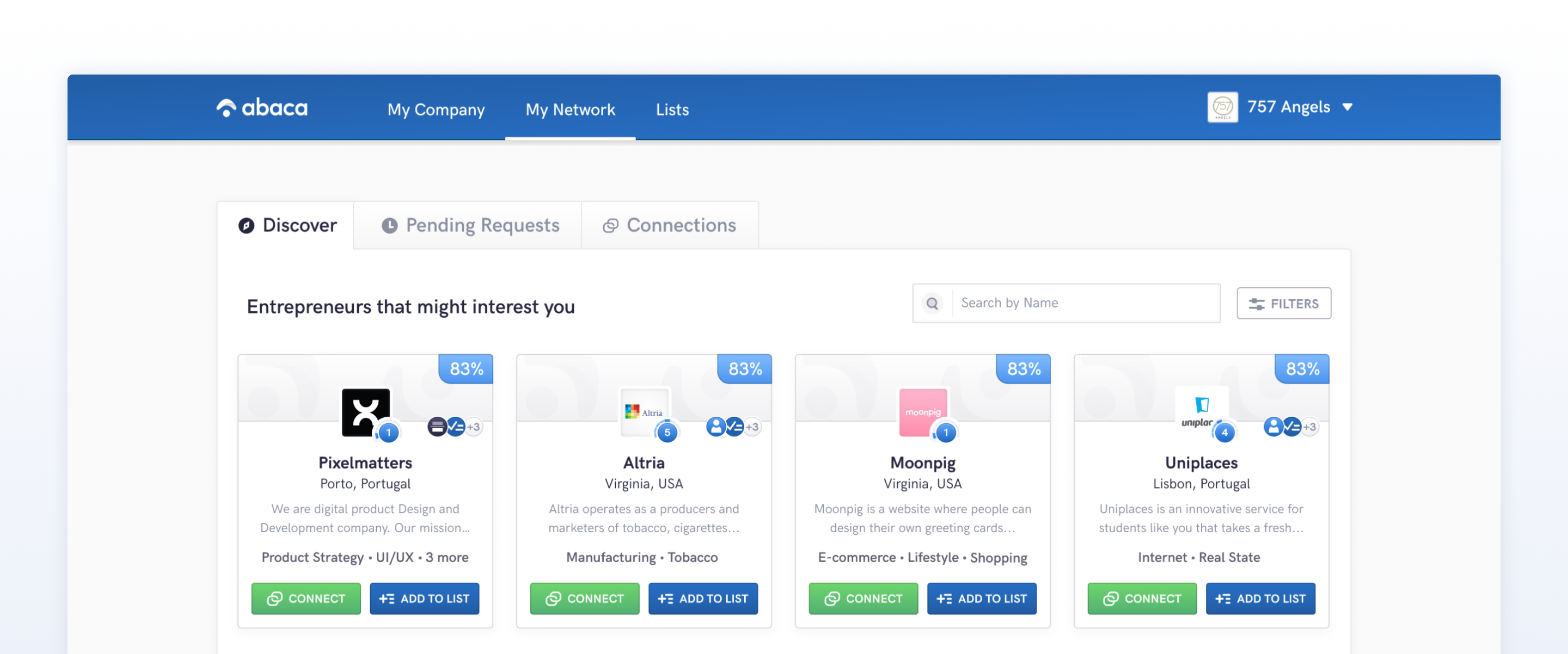Click the search magnifier icon

[932, 303]
